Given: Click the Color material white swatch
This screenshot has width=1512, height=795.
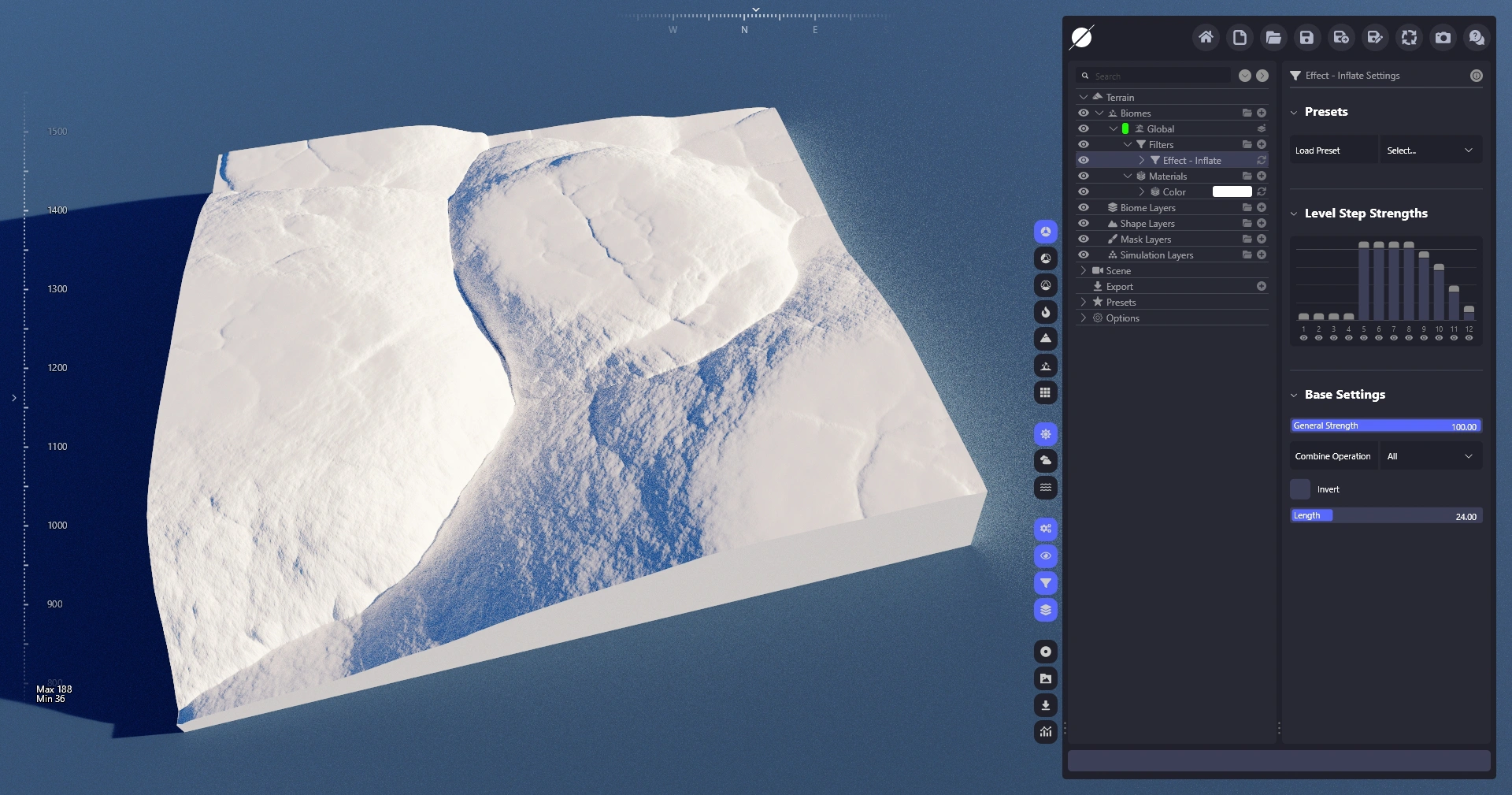Looking at the screenshot, I should tap(1232, 191).
